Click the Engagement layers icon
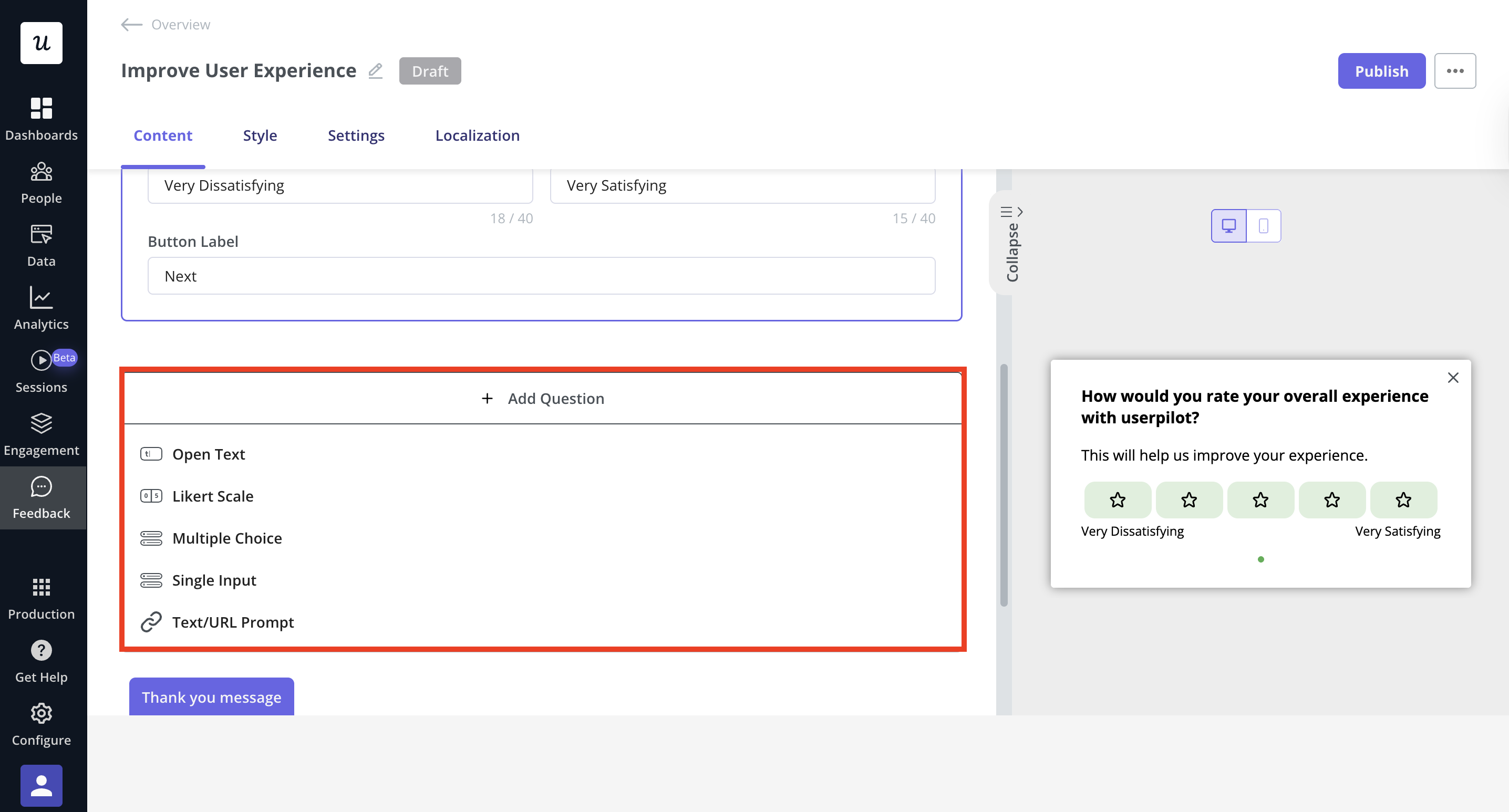Screen dimensions: 1509x812 pyautogui.click(x=41, y=423)
